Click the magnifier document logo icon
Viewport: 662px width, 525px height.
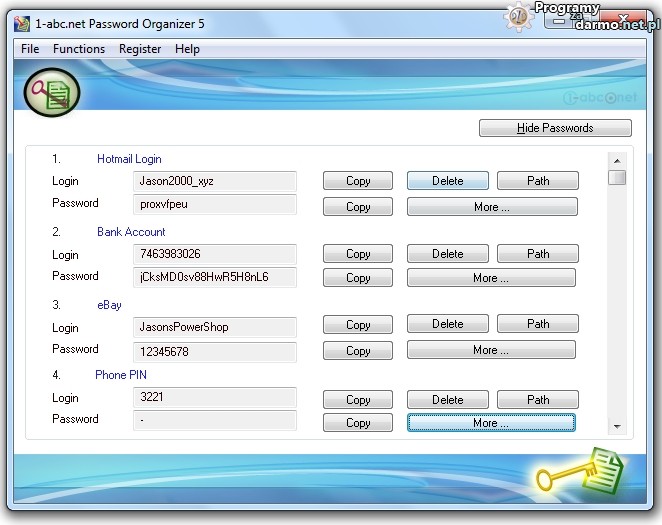pos(51,93)
